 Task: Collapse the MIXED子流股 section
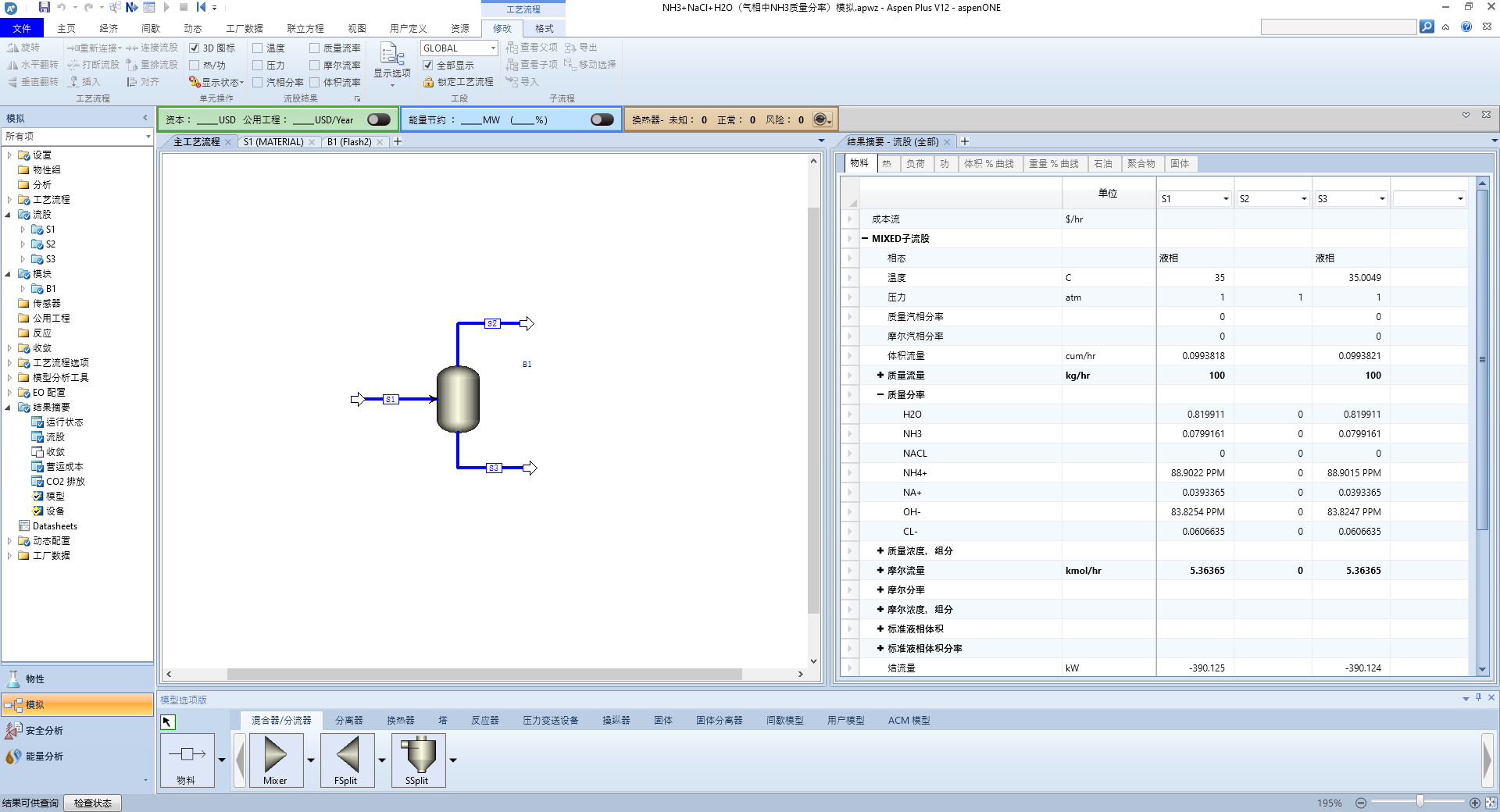tap(865, 238)
